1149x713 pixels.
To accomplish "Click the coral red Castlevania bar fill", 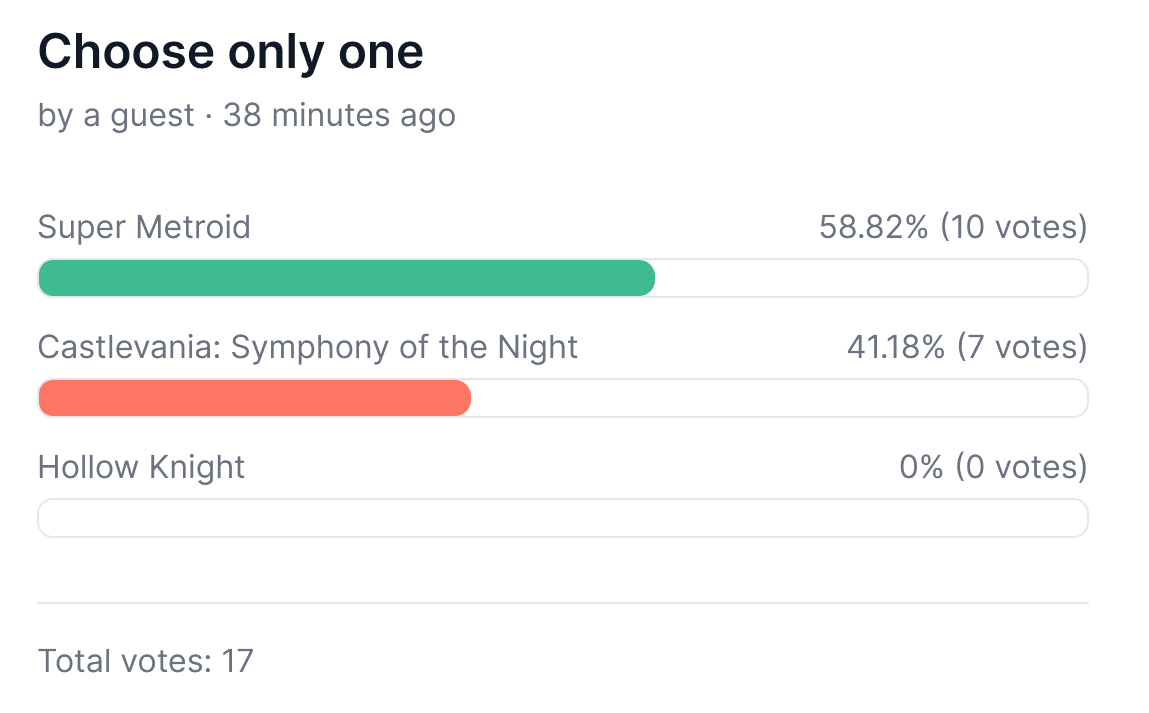I will (x=254, y=398).
